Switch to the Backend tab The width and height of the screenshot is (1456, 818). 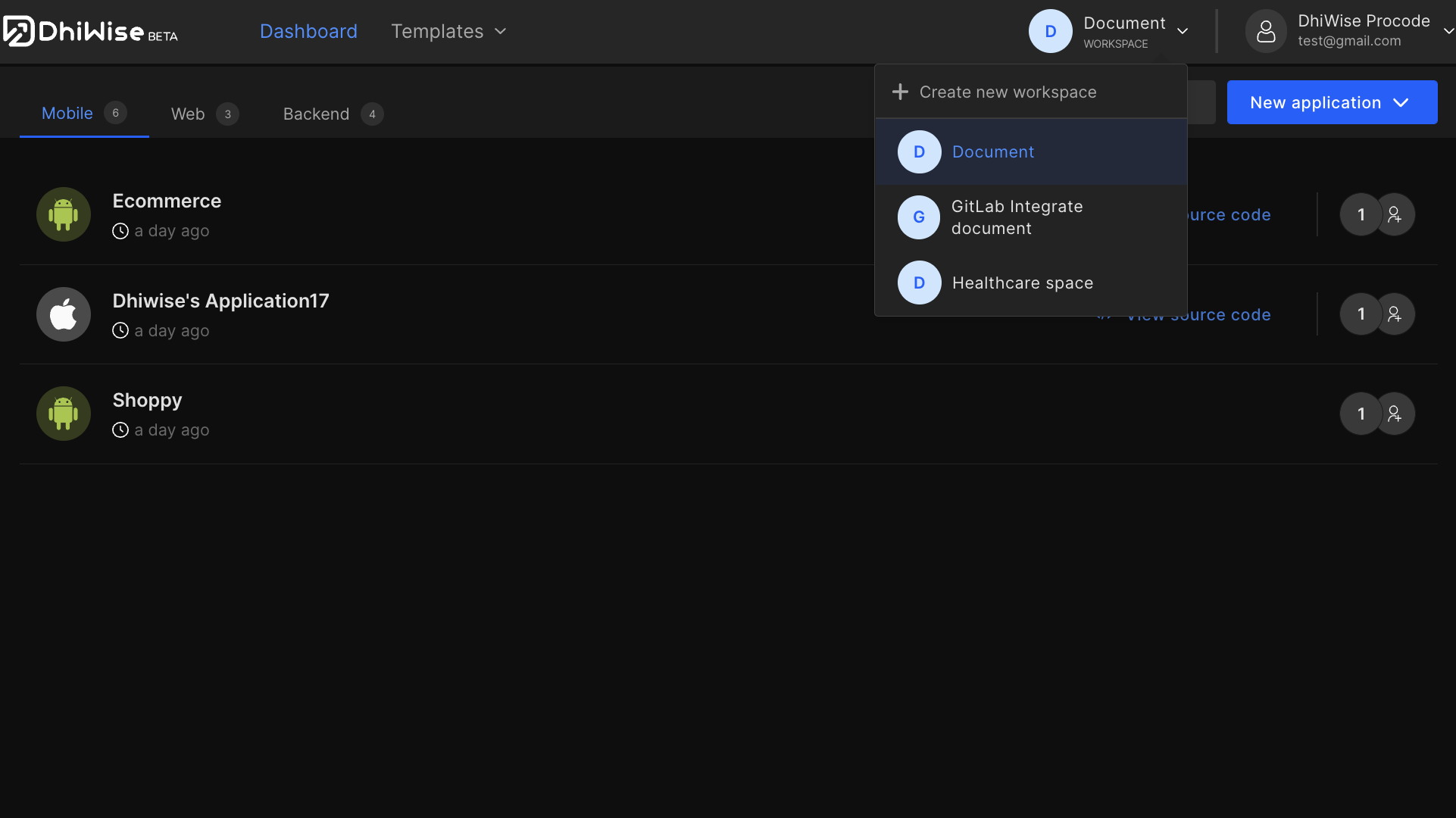tap(333, 114)
